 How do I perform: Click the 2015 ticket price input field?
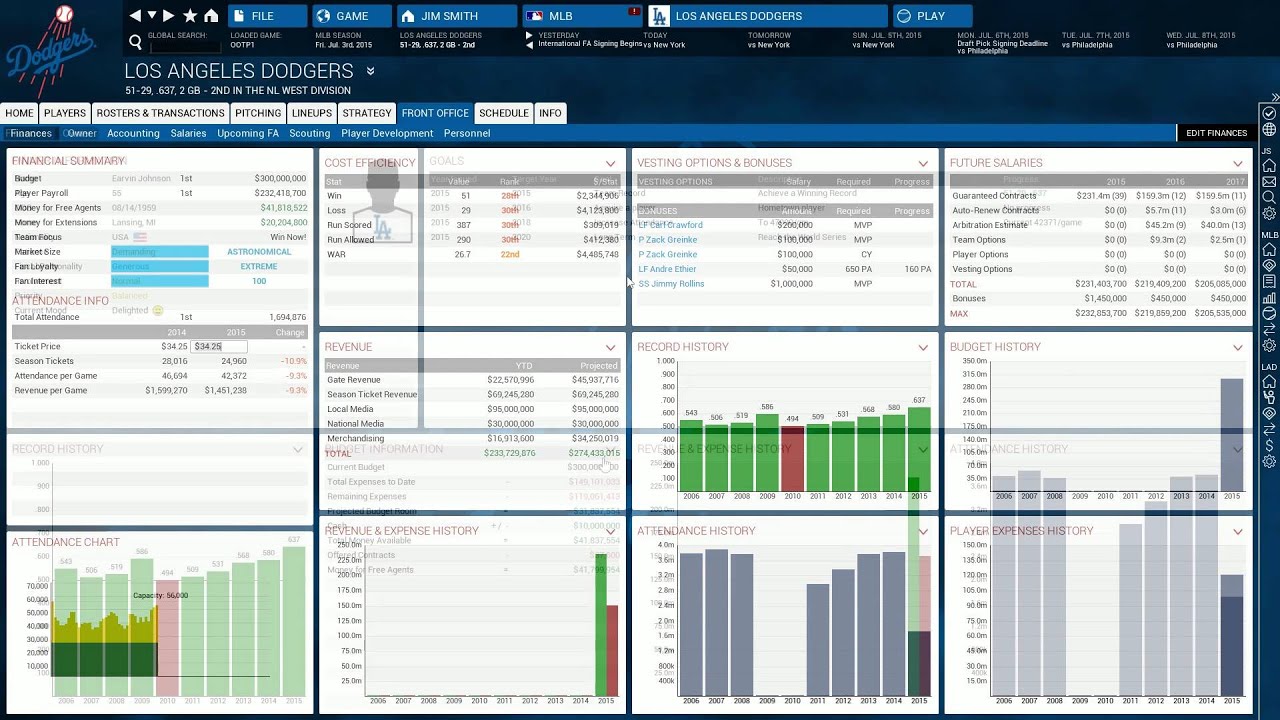pyautogui.click(x=219, y=346)
